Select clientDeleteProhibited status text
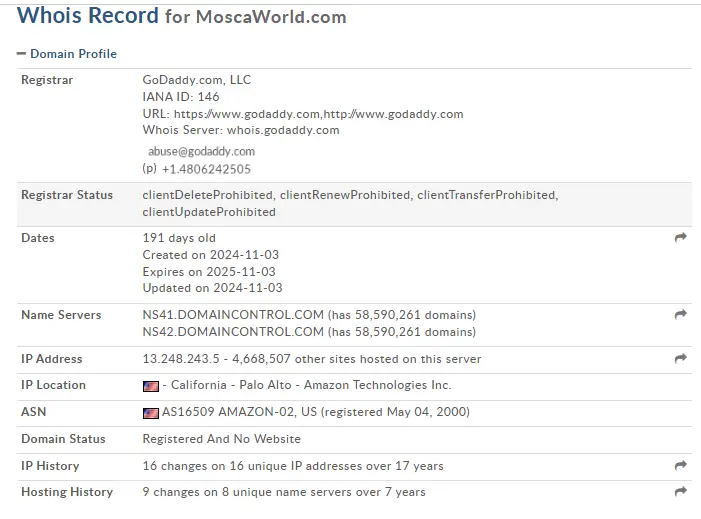Viewport: 701px width, 519px height. (x=208, y=195)
